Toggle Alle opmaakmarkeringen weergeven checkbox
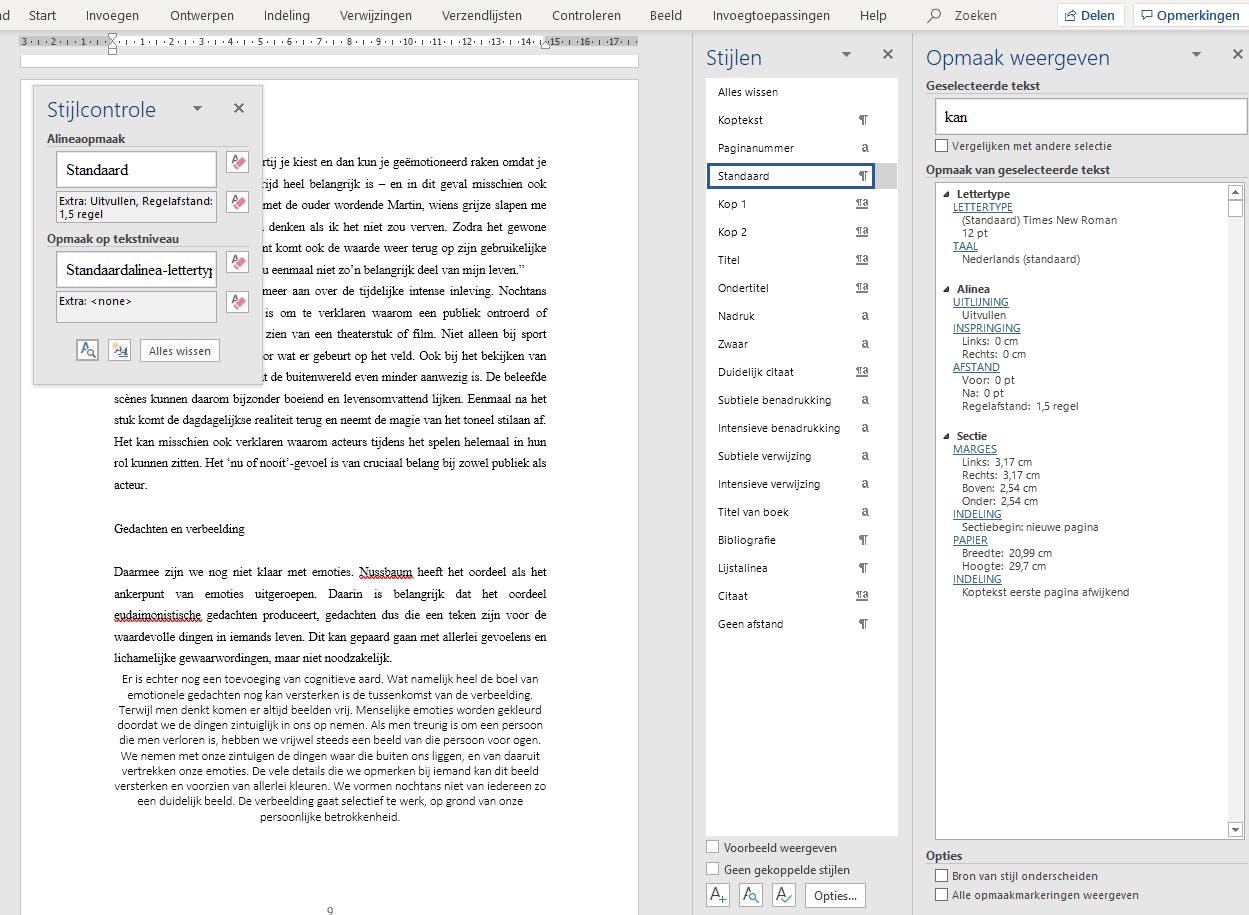The width and height of the screenshot is (1249, 915). tap(941, 895)
